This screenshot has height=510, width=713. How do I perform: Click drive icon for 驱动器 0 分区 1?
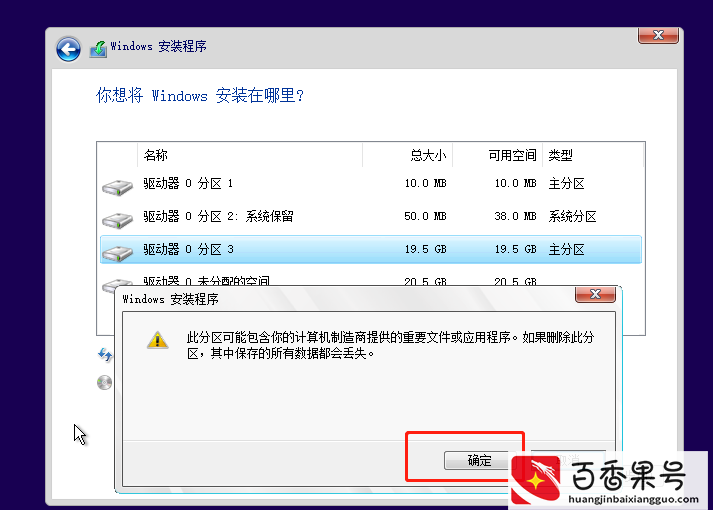[x=117, y=187]
